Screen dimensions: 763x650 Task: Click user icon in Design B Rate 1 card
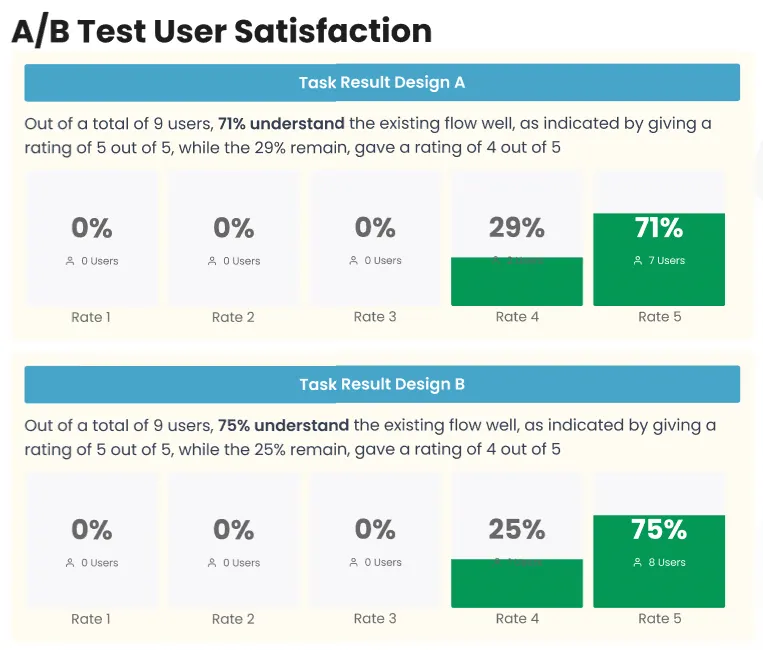tap(70, 563)
